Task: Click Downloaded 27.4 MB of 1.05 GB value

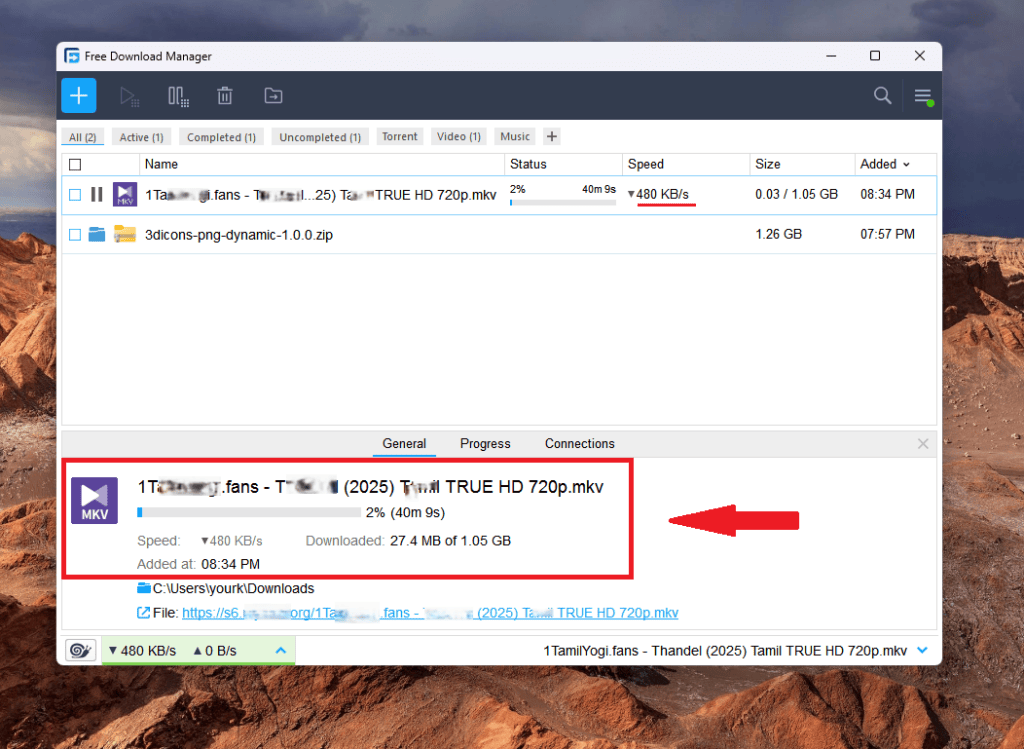Action: 451,541
